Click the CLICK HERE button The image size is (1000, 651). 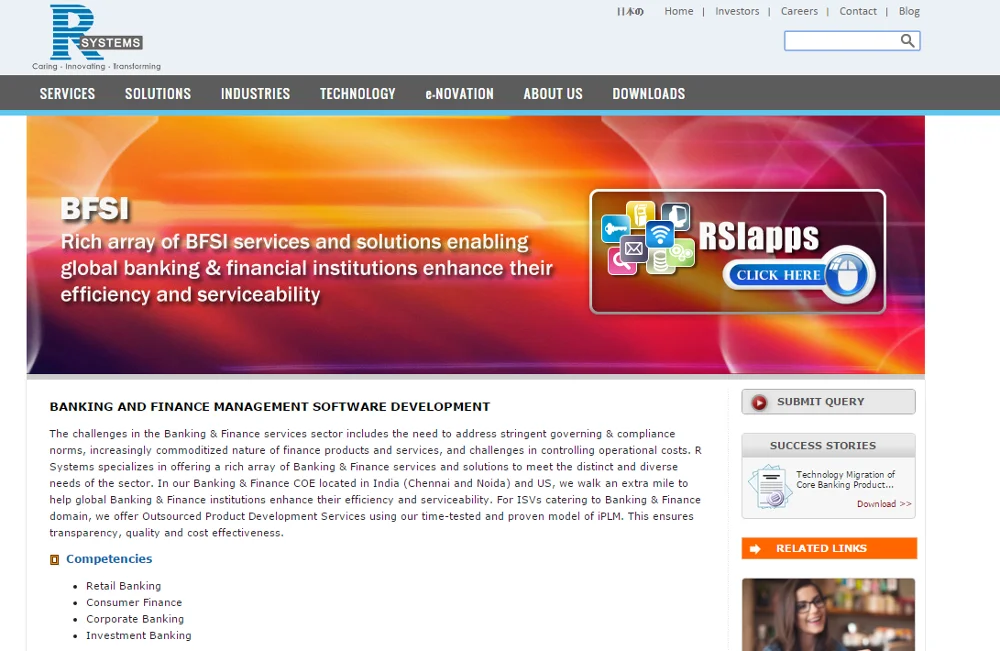coord(776,275)
